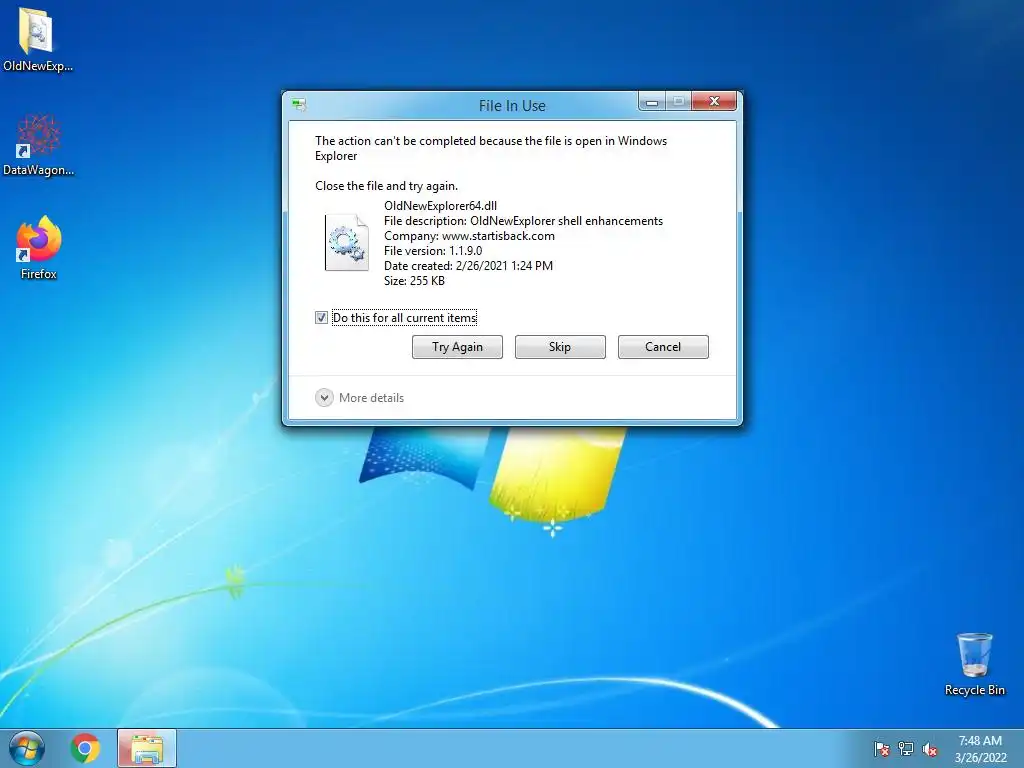Image resolution: width=1024 pixels, height=768 pixels.
Task: Open the Windows Start menu orb
Action: click(x=27, y=748)
